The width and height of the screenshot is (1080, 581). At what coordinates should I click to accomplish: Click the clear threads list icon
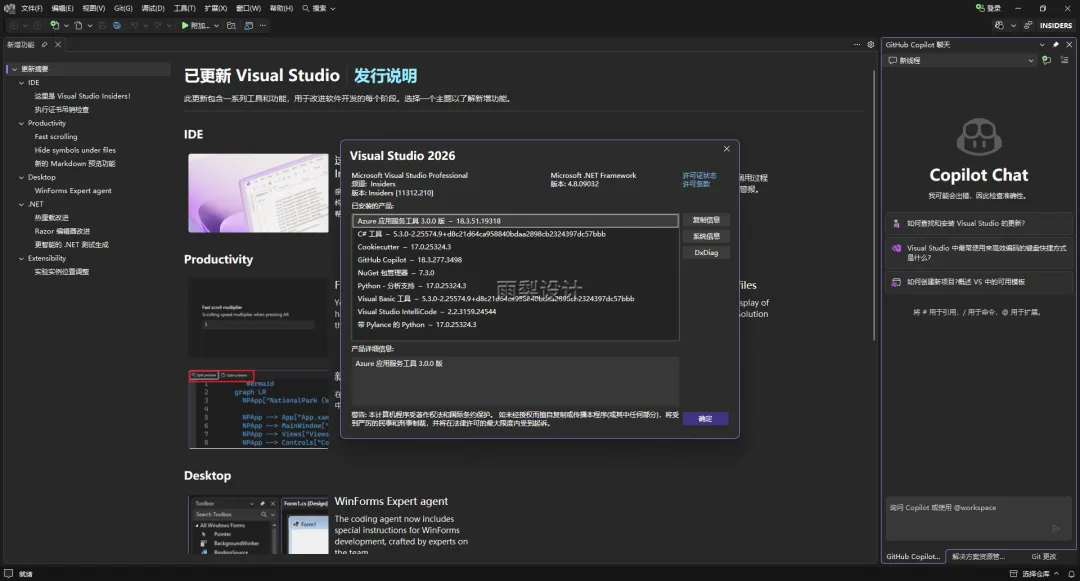[x=1064, y=61]
